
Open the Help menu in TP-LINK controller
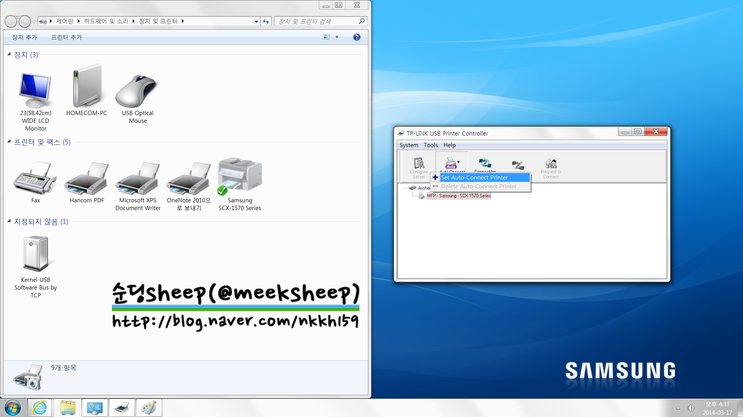[449, 145]
